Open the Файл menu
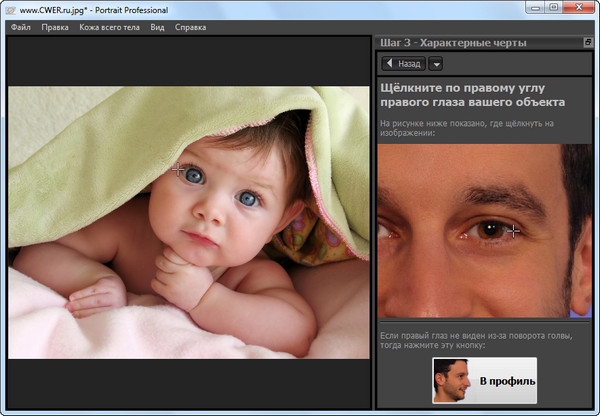 click(x=20, y=27)
